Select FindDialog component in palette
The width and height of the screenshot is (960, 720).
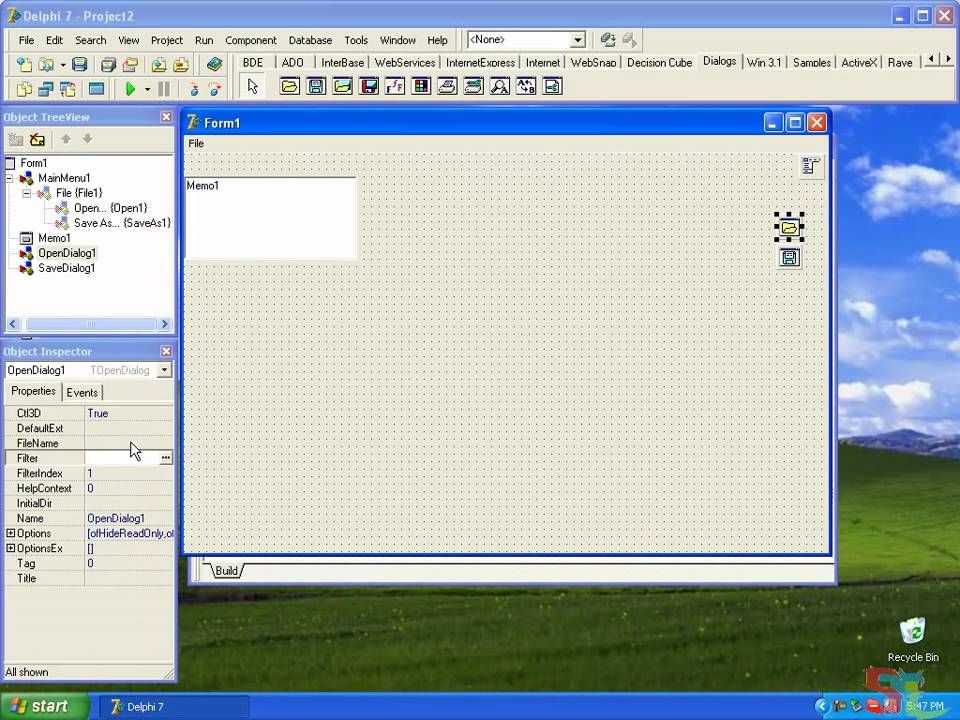pyautogui.click(x=500, y=86)
